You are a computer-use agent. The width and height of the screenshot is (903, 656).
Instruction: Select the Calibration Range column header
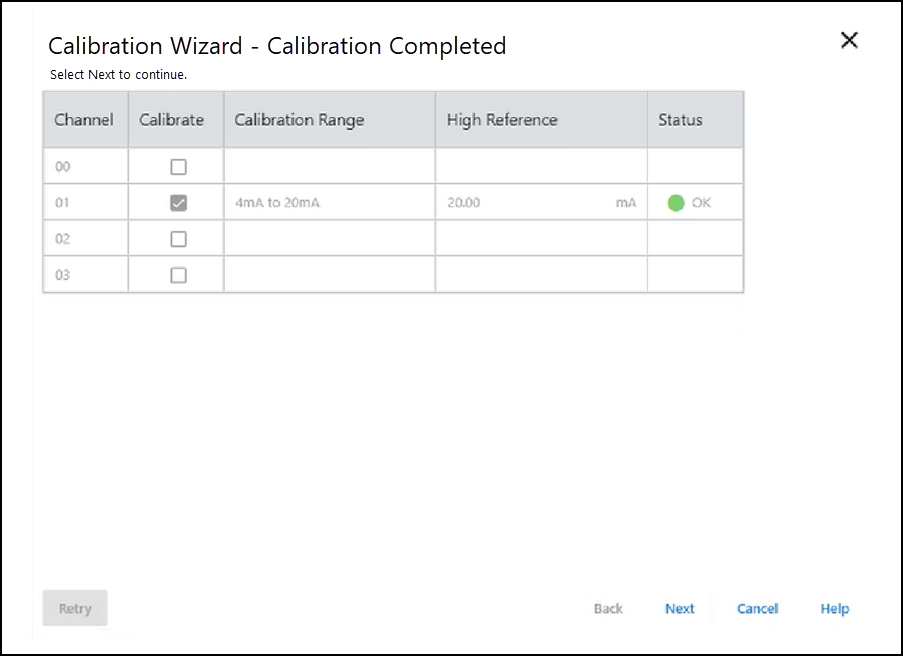coord(300,120)
